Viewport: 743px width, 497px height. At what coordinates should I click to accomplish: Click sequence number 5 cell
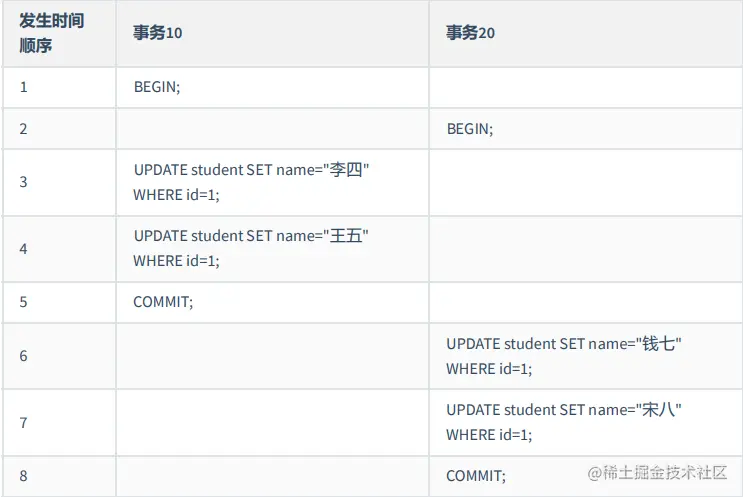coord(24,301)
